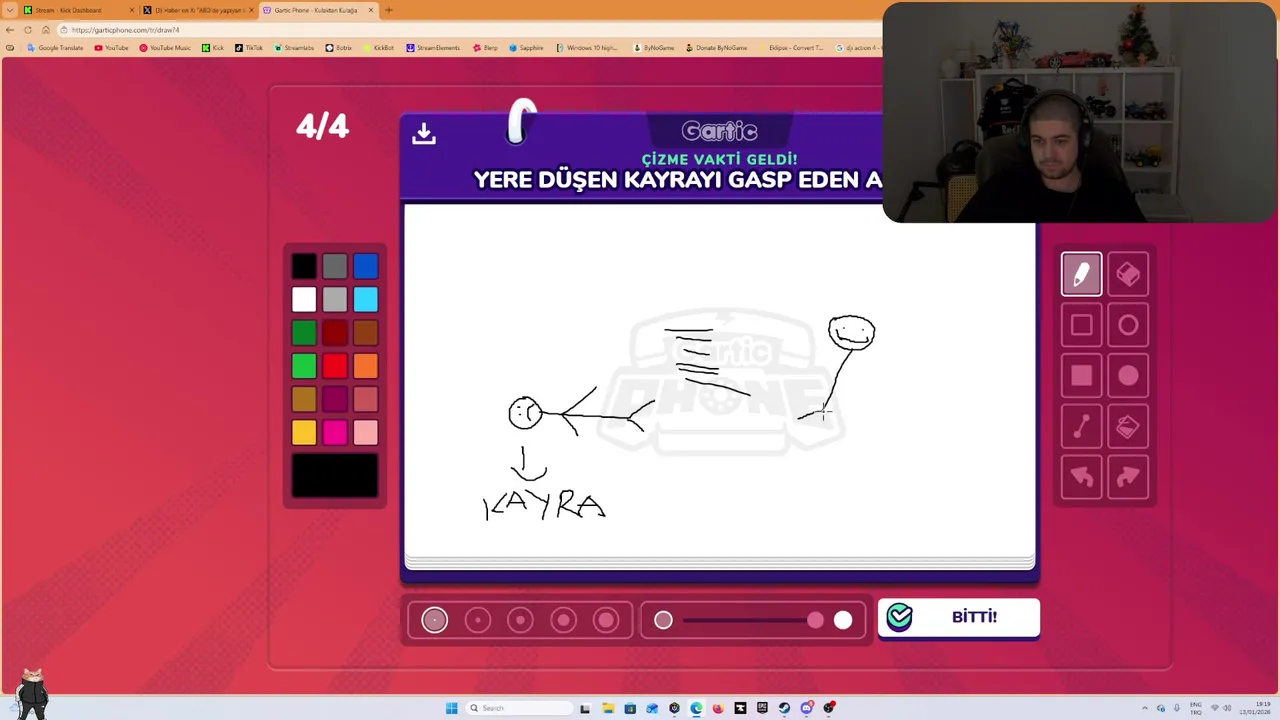
Task: Choose the filled rectangle shape tool
Action: [x=1081, y=376]
